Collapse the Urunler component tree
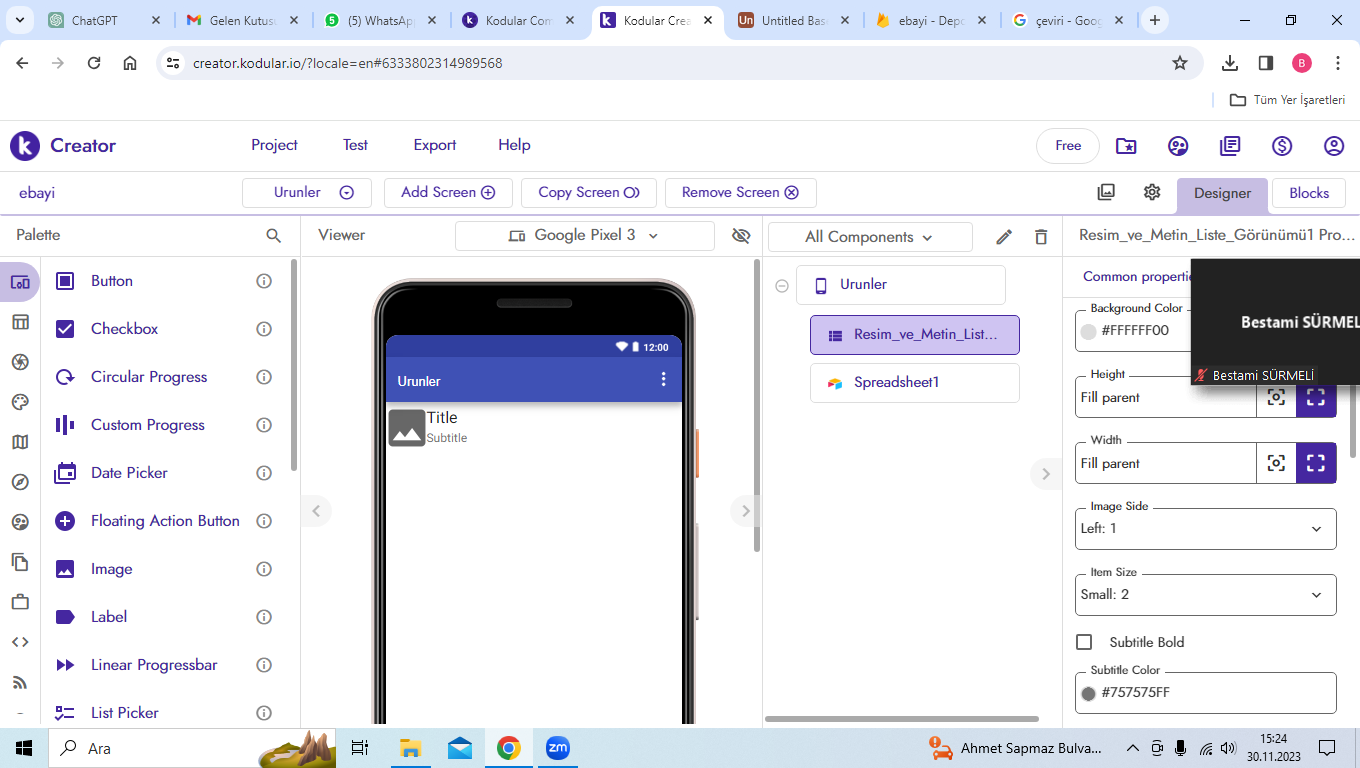 click(x=782, y=286)
